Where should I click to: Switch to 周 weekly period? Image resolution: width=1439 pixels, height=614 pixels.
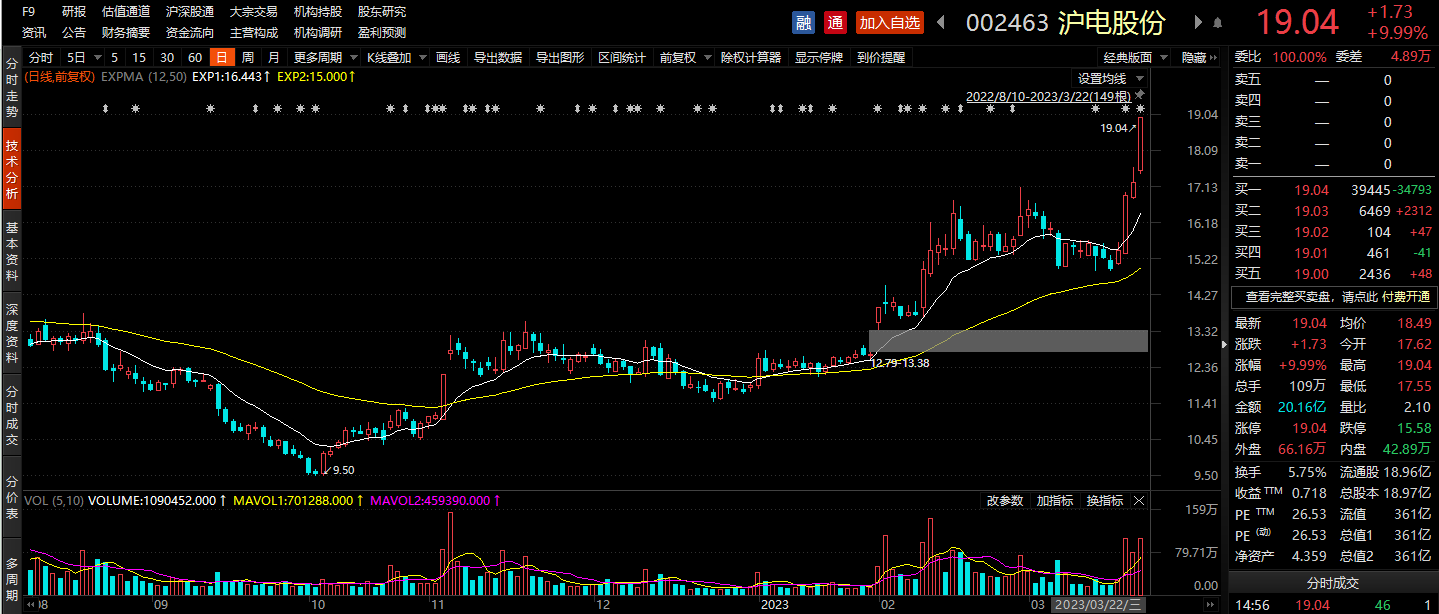tap(247, 57)
